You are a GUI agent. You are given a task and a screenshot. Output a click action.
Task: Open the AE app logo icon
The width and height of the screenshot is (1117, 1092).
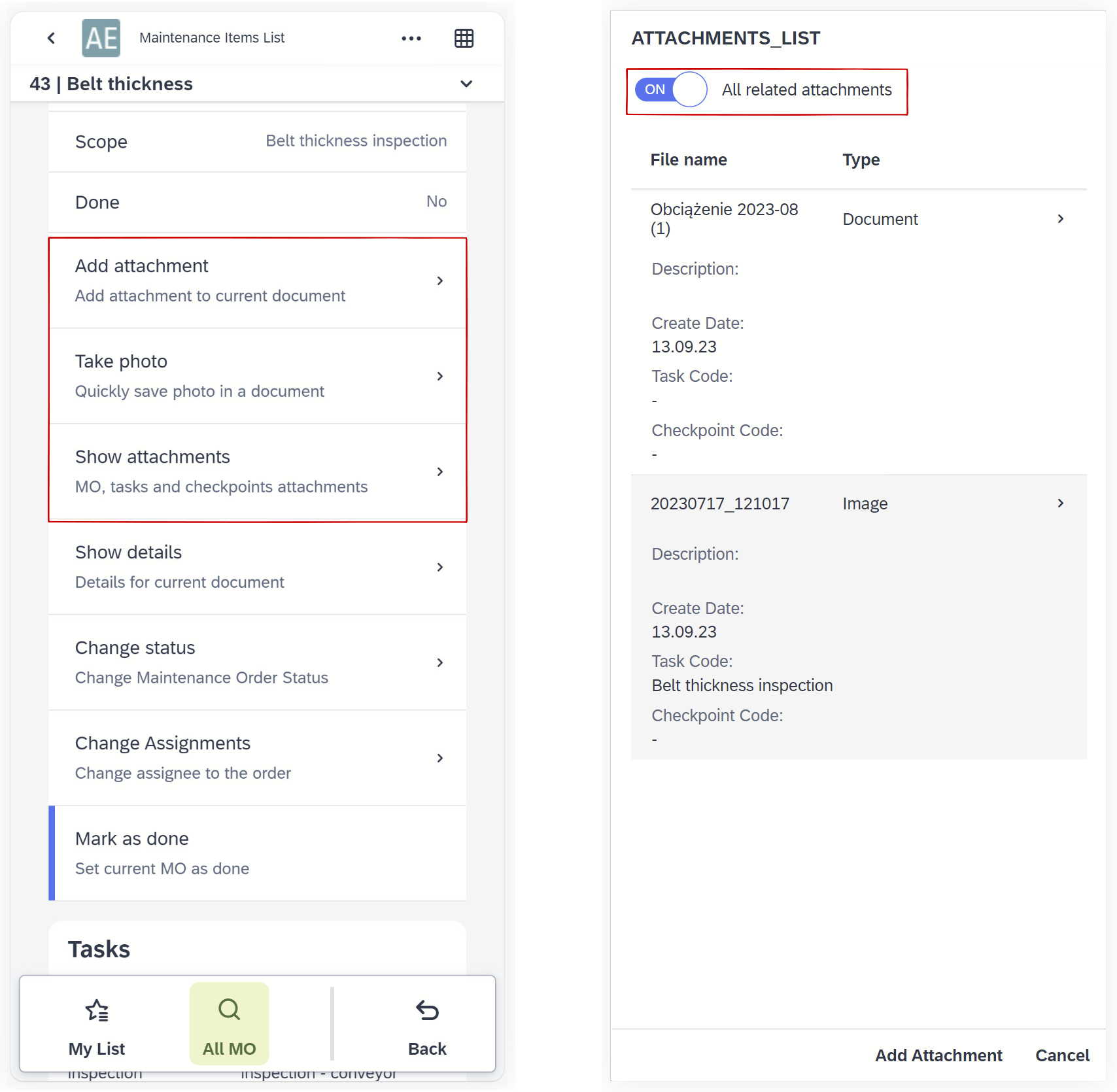coord(101,38)
